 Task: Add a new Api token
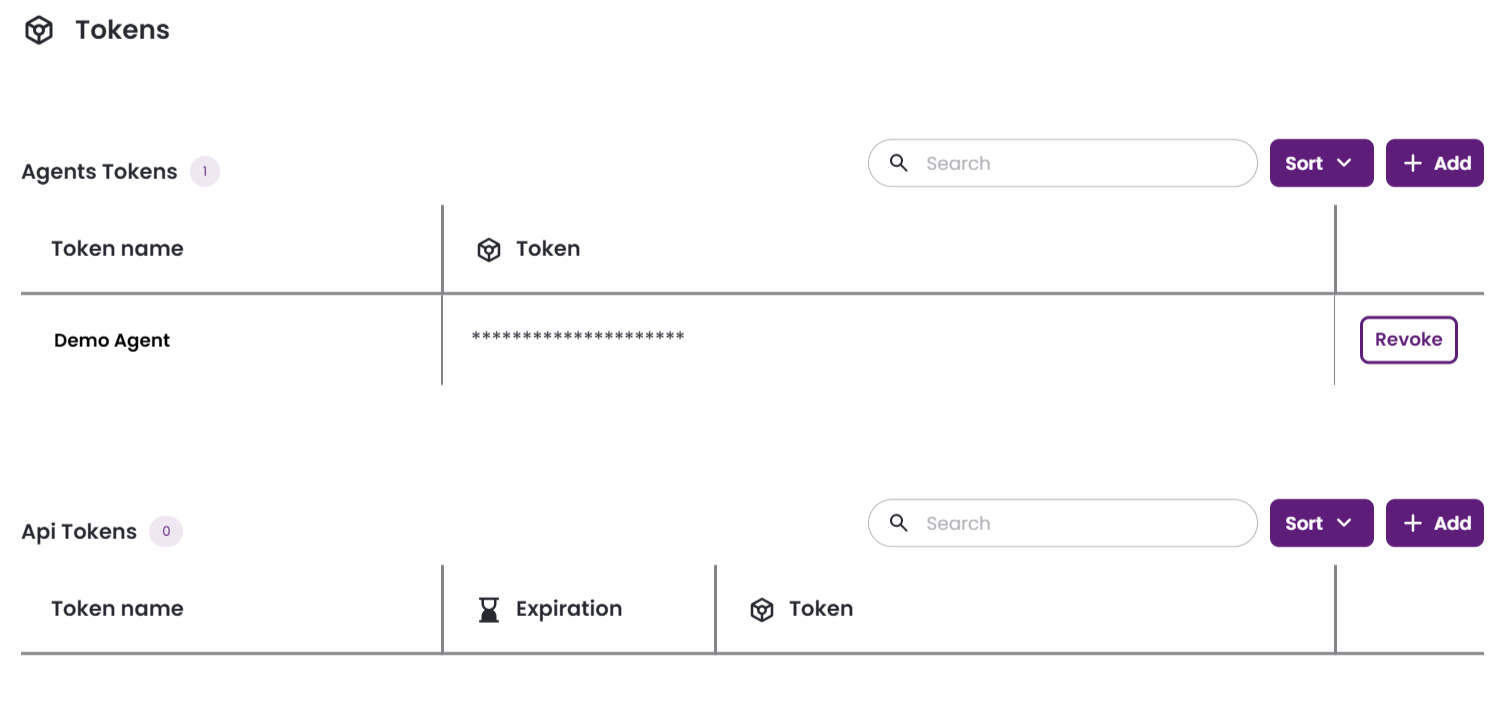click(x=1435, y=523)
